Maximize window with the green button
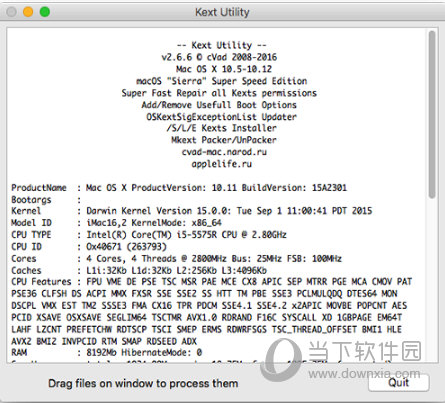Viewport: 445px width, 403px height. (x=45, y=12)
